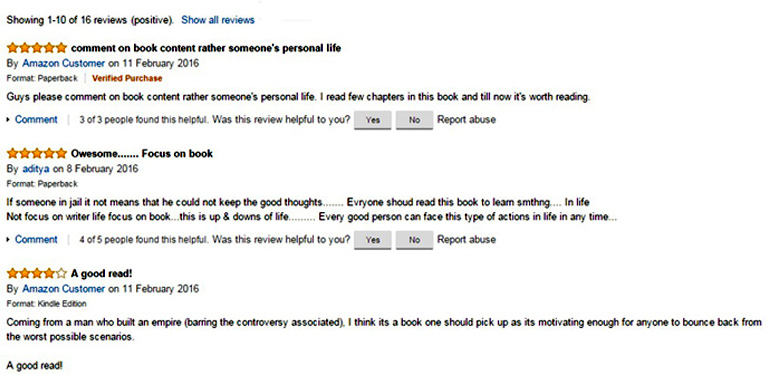The width and height of the screenshot is (769, 374).
Task: Report abuse on aditya's review
Action: [466, 240]
